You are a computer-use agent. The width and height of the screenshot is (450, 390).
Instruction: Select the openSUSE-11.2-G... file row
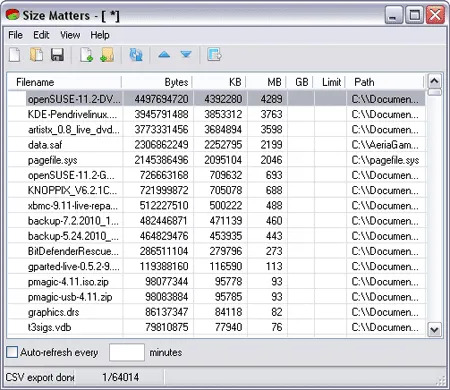coord(216,175)
